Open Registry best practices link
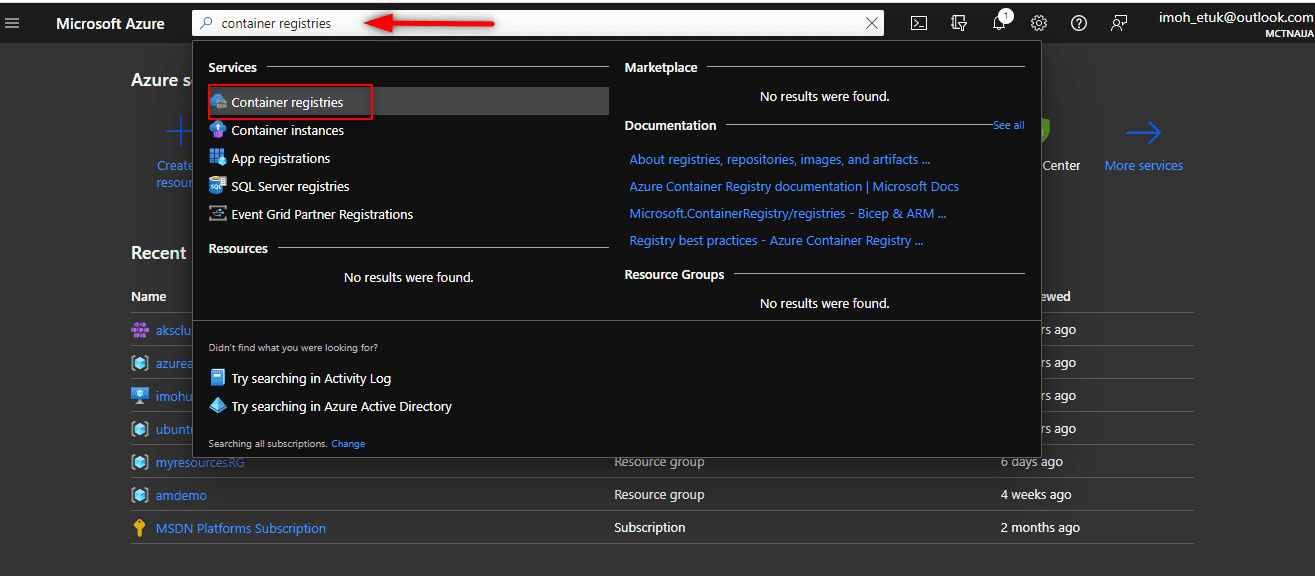The width and height of the screenshot is (1315, 576). point(776,240)
